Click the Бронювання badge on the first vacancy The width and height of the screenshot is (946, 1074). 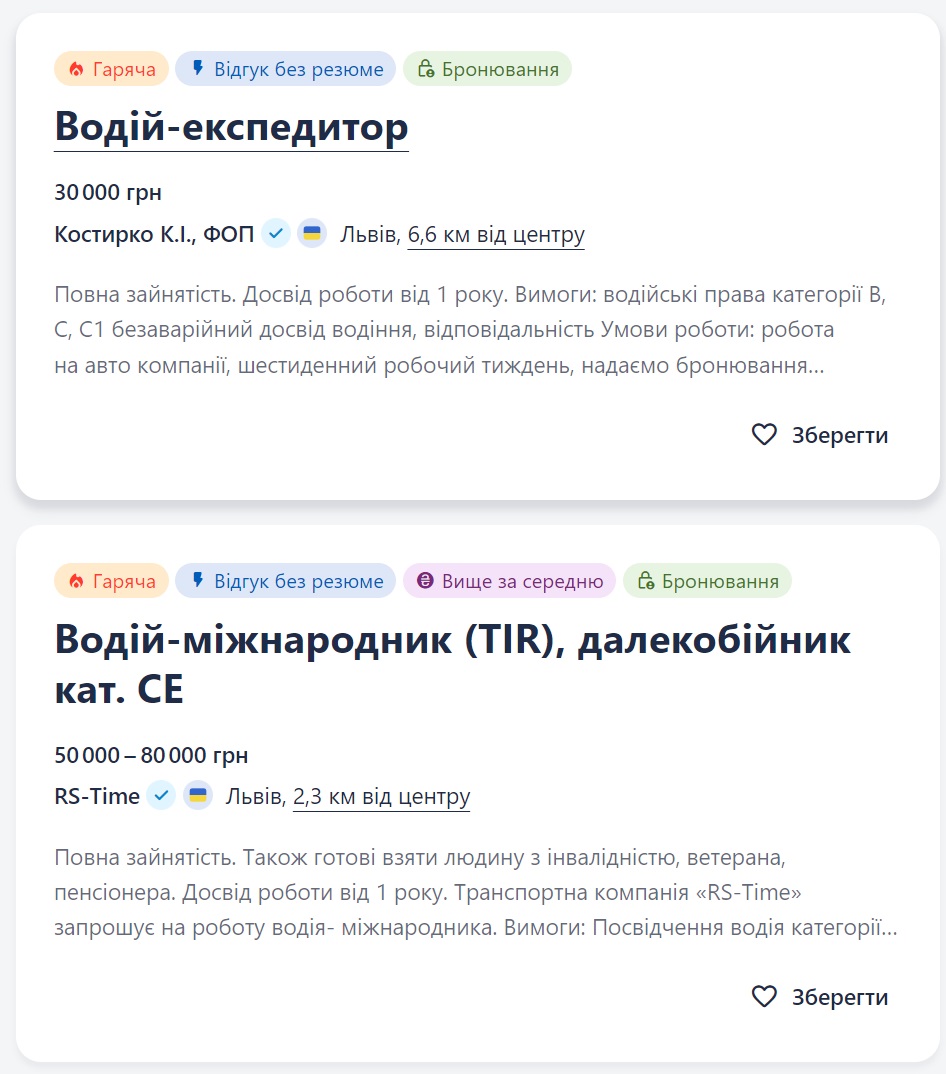click(x=487, y=68)
